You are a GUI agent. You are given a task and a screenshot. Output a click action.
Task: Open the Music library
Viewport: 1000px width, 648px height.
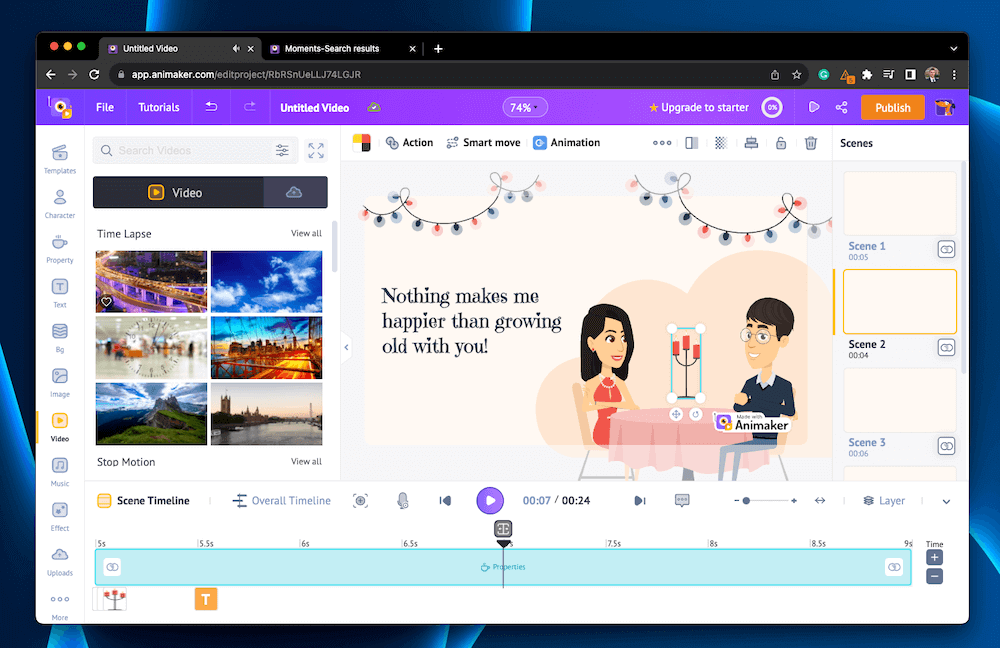pyautogui.click(x=60, y=471)
